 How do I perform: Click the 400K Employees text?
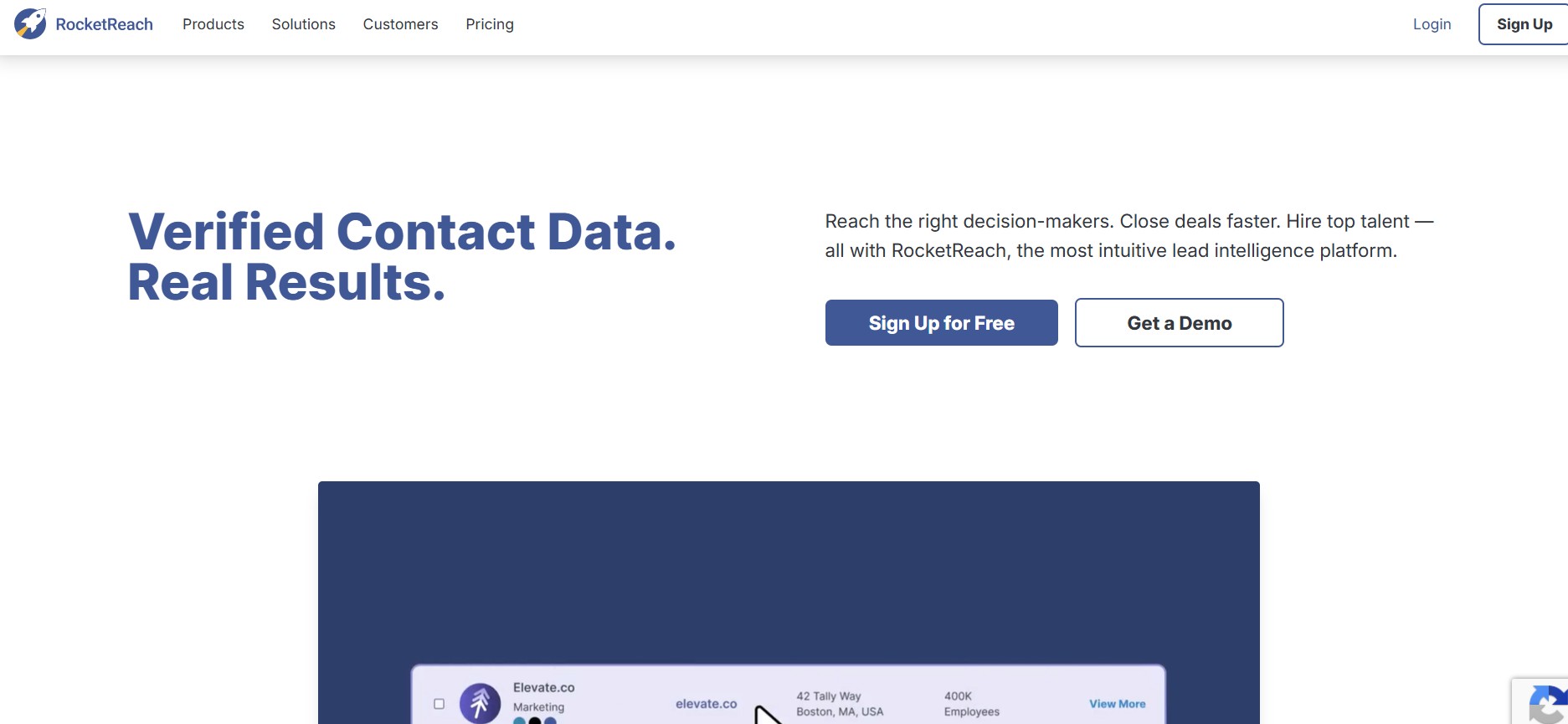(x=971, y=703)
